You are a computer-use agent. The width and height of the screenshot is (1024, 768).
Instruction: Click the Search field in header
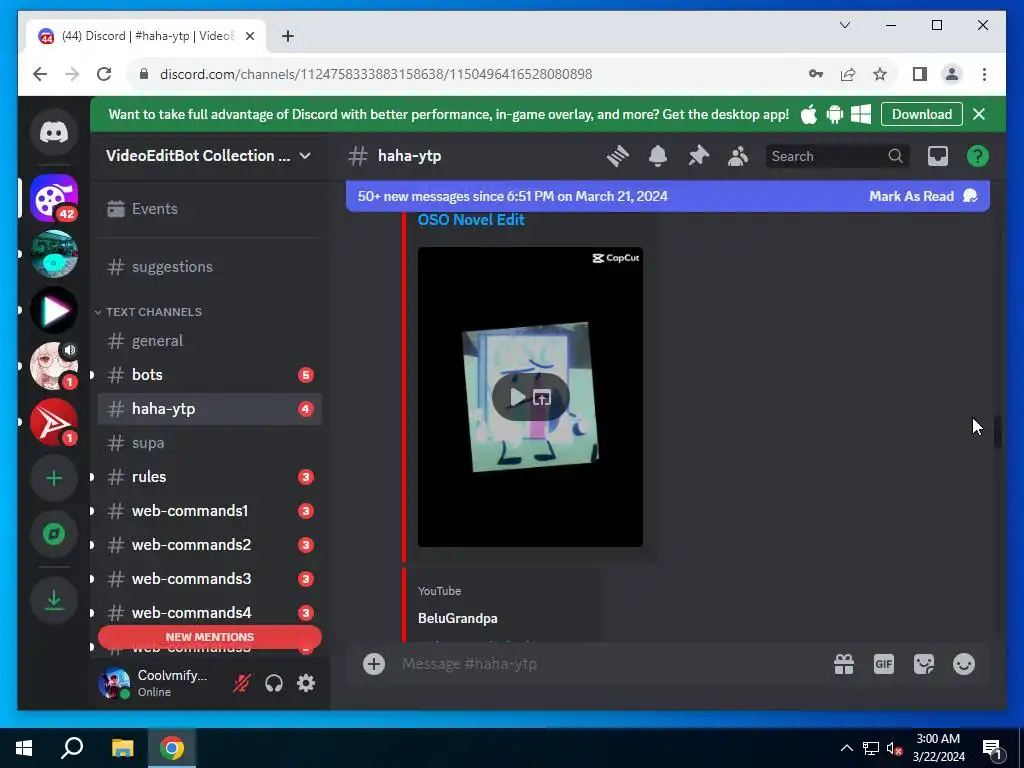pyautogui.click(x=837, y=156)
